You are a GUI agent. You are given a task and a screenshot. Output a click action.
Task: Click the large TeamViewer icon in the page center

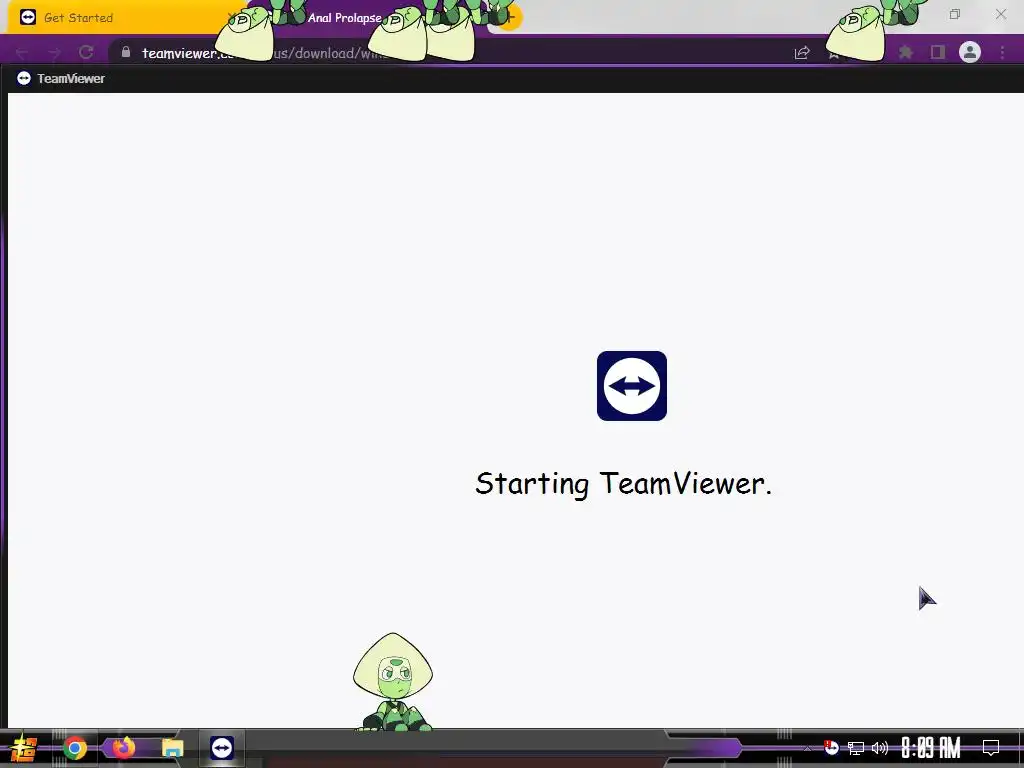click(632, 386)
